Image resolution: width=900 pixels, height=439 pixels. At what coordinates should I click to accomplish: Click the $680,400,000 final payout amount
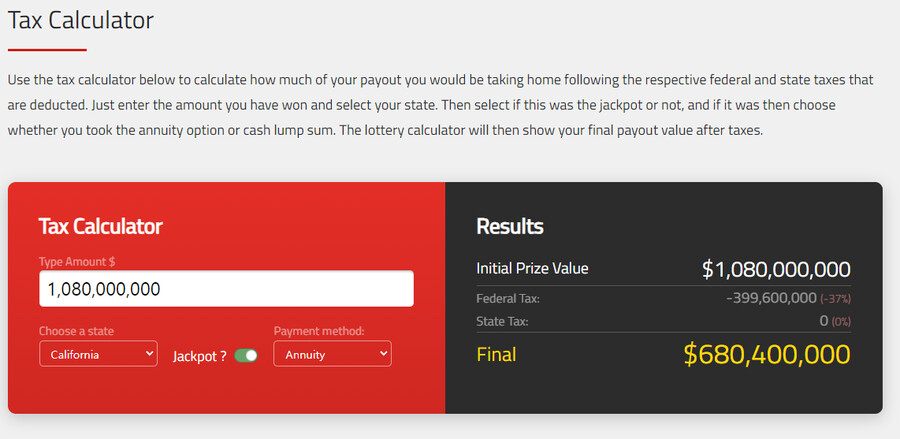[767, 354]
